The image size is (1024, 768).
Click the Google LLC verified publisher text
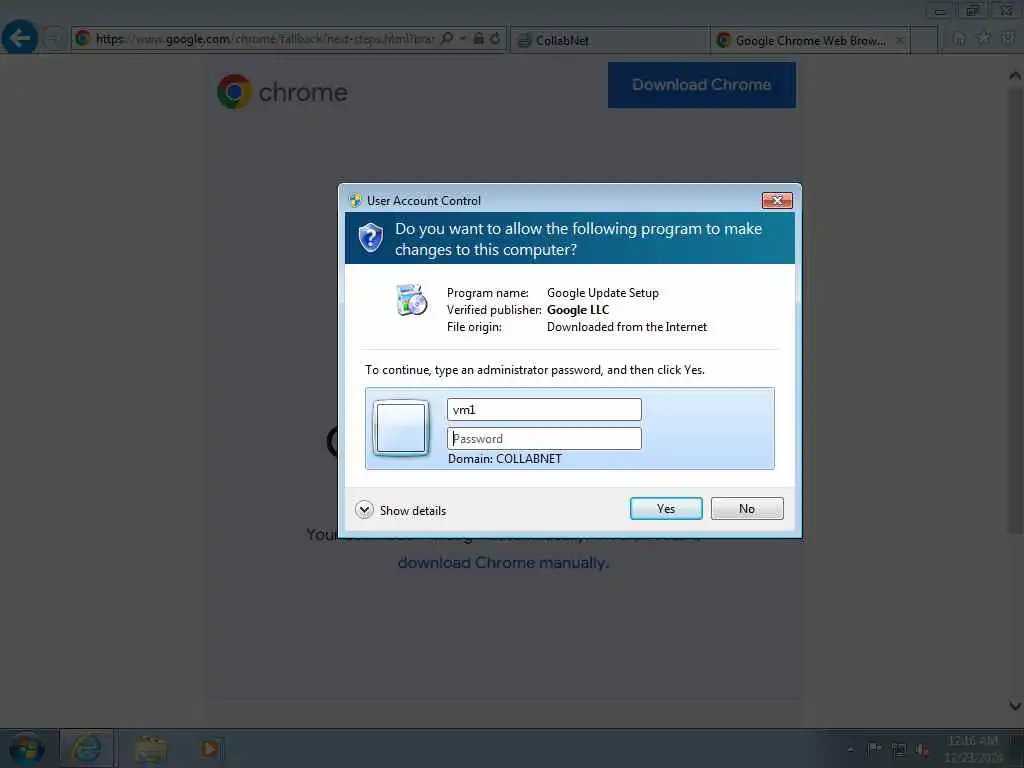click(x=577, y=310)
